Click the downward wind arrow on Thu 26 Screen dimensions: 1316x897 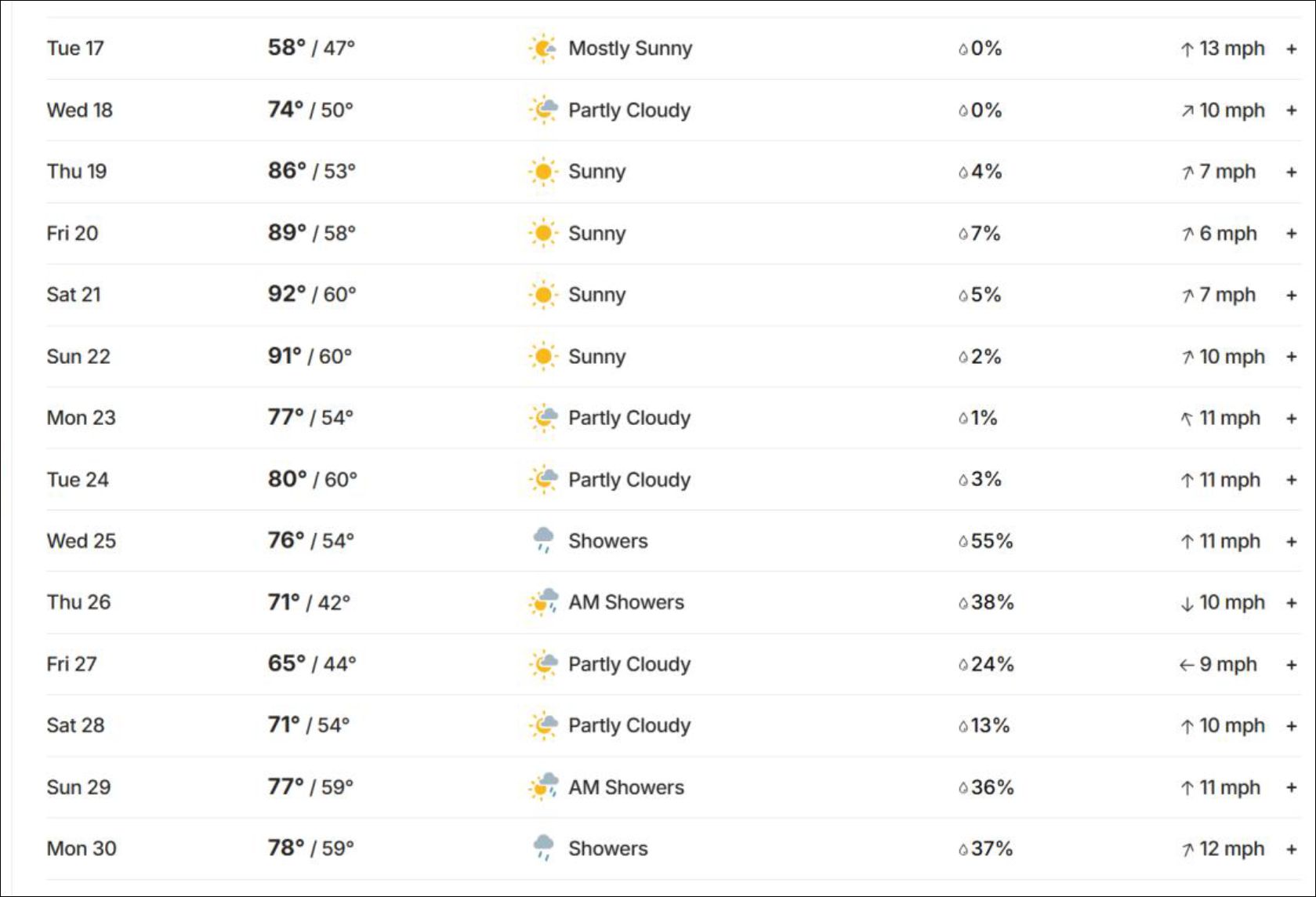tap(1187, 603)
